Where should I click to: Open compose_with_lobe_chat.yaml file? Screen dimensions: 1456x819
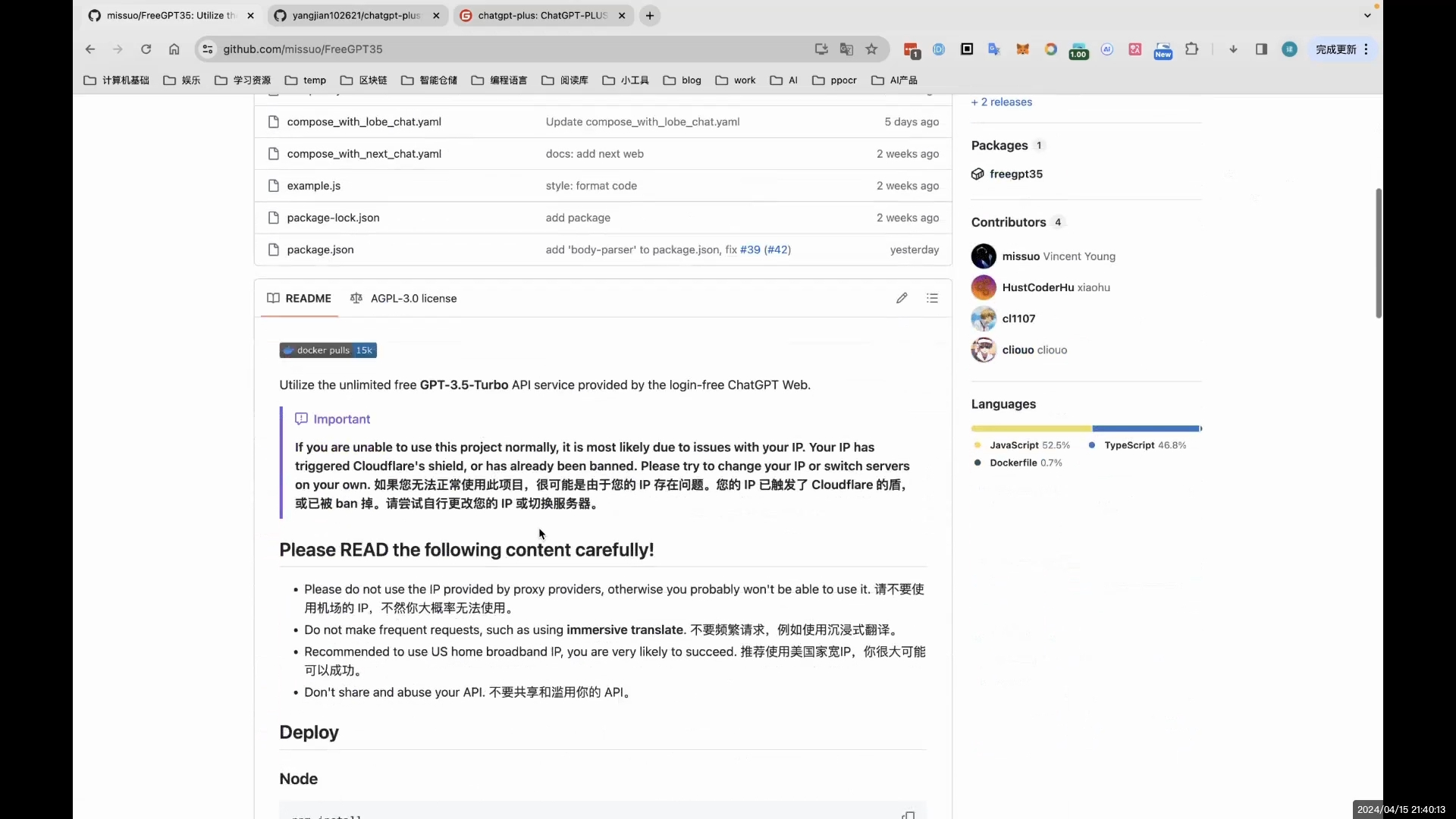pos(364,121)
